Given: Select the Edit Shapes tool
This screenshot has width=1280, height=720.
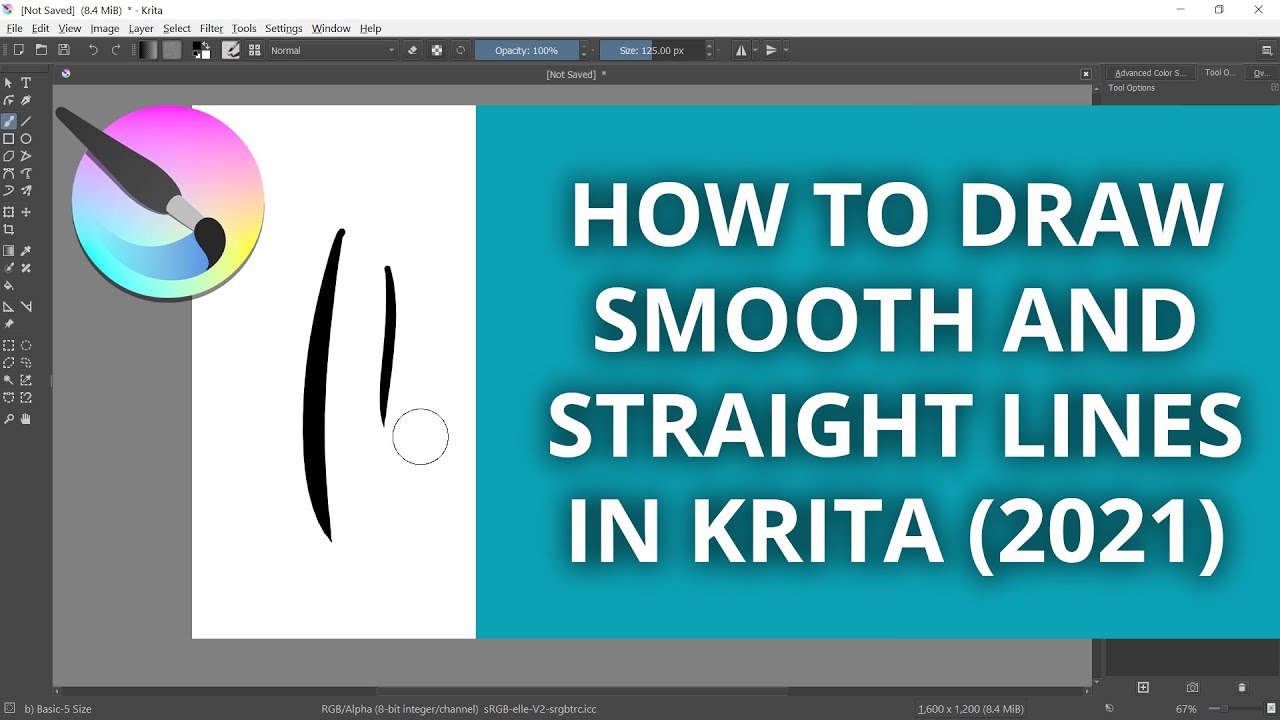Looking at the screenshot, I should coord(9,101).
